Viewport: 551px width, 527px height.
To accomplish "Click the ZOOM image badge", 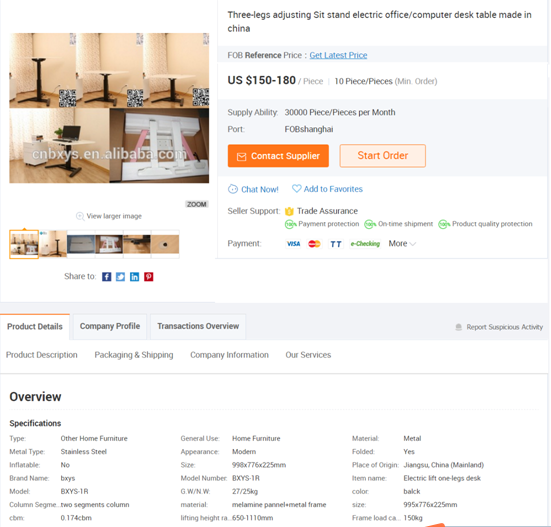I will [x=196, y=204].
